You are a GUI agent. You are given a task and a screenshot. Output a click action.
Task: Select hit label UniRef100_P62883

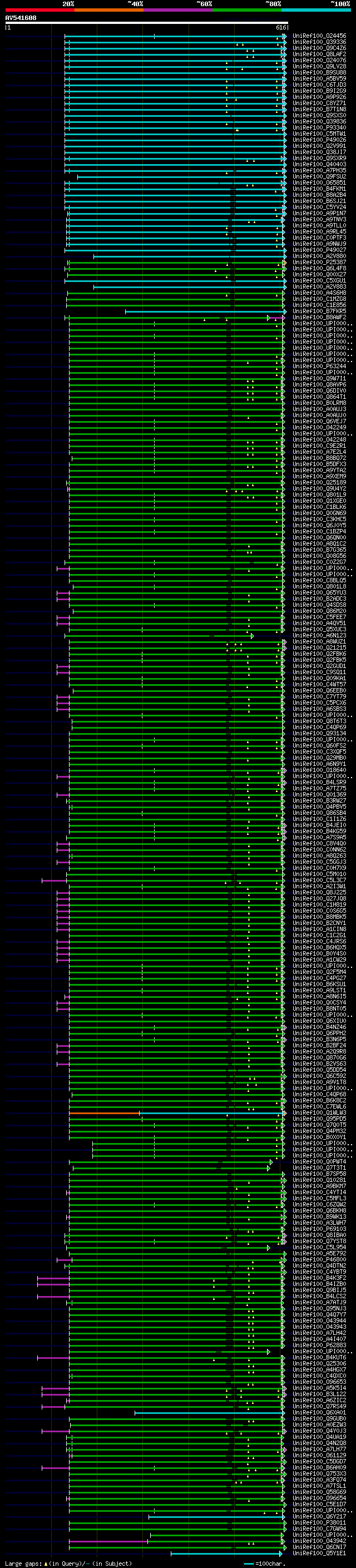(319, 1346)
